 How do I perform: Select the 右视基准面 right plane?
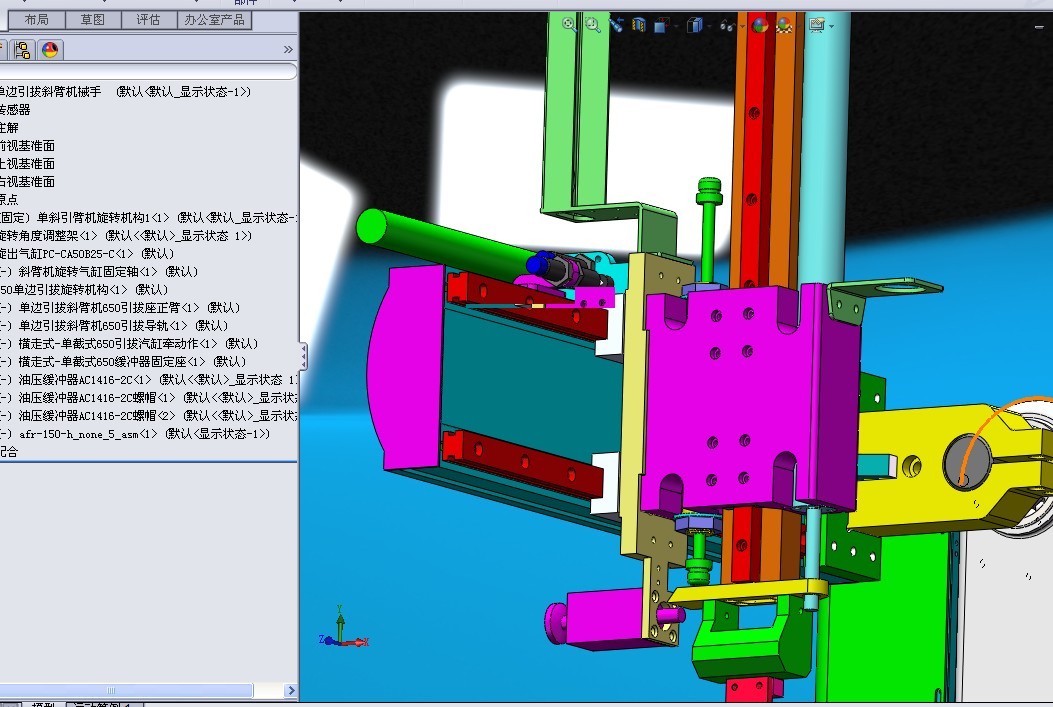tap(28, 182)
